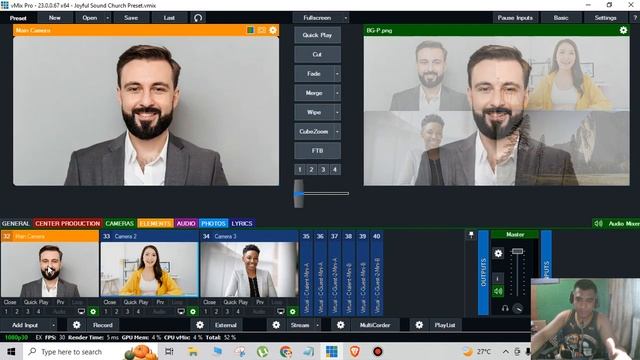Open the MultiCorder settings gear
This screenshot has width=640, height=360.
tap(340, 325)
